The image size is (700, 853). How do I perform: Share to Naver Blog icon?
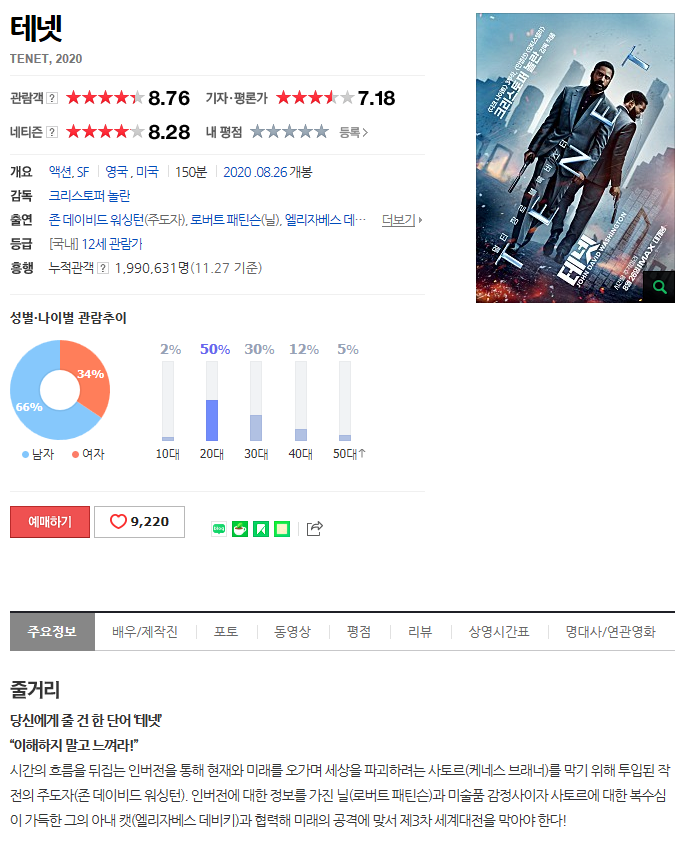[219, 529]
